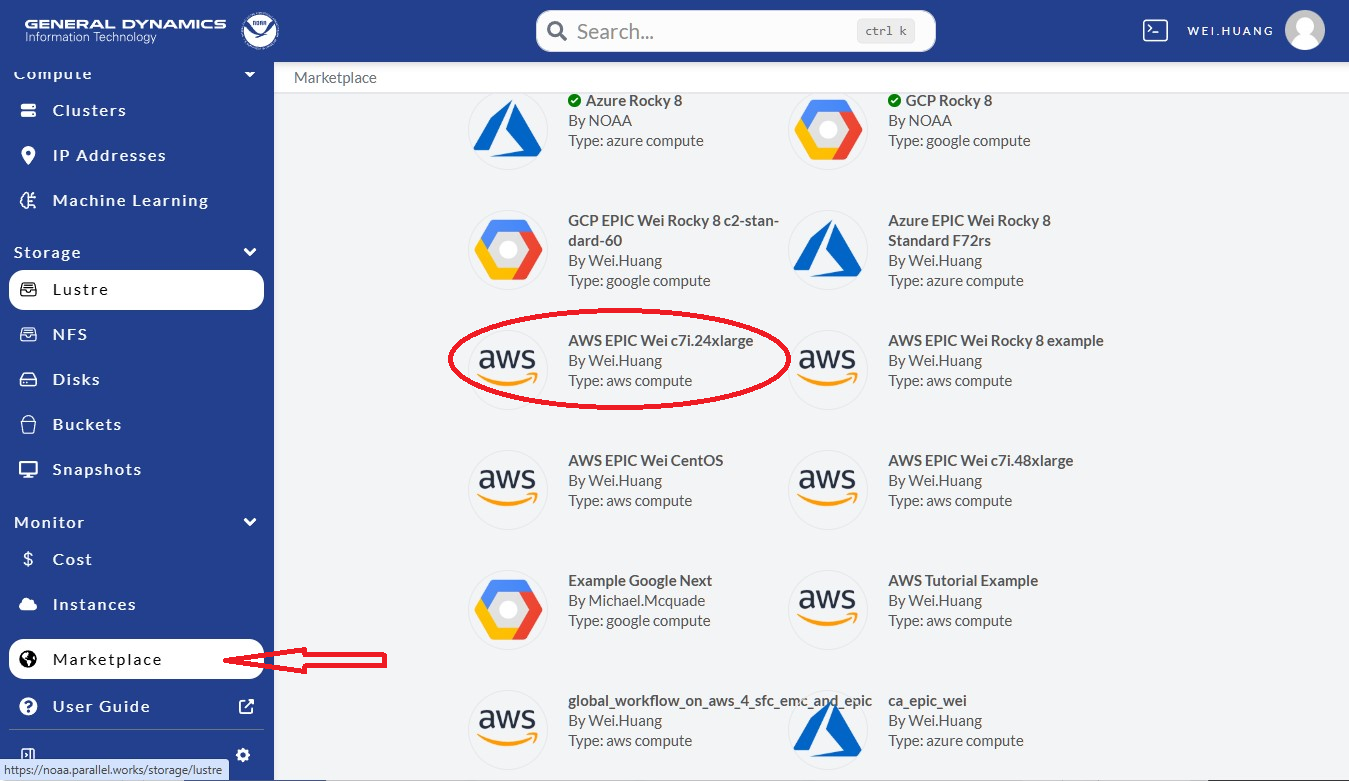Click the Snapshots monitor icon

[29, 469]
